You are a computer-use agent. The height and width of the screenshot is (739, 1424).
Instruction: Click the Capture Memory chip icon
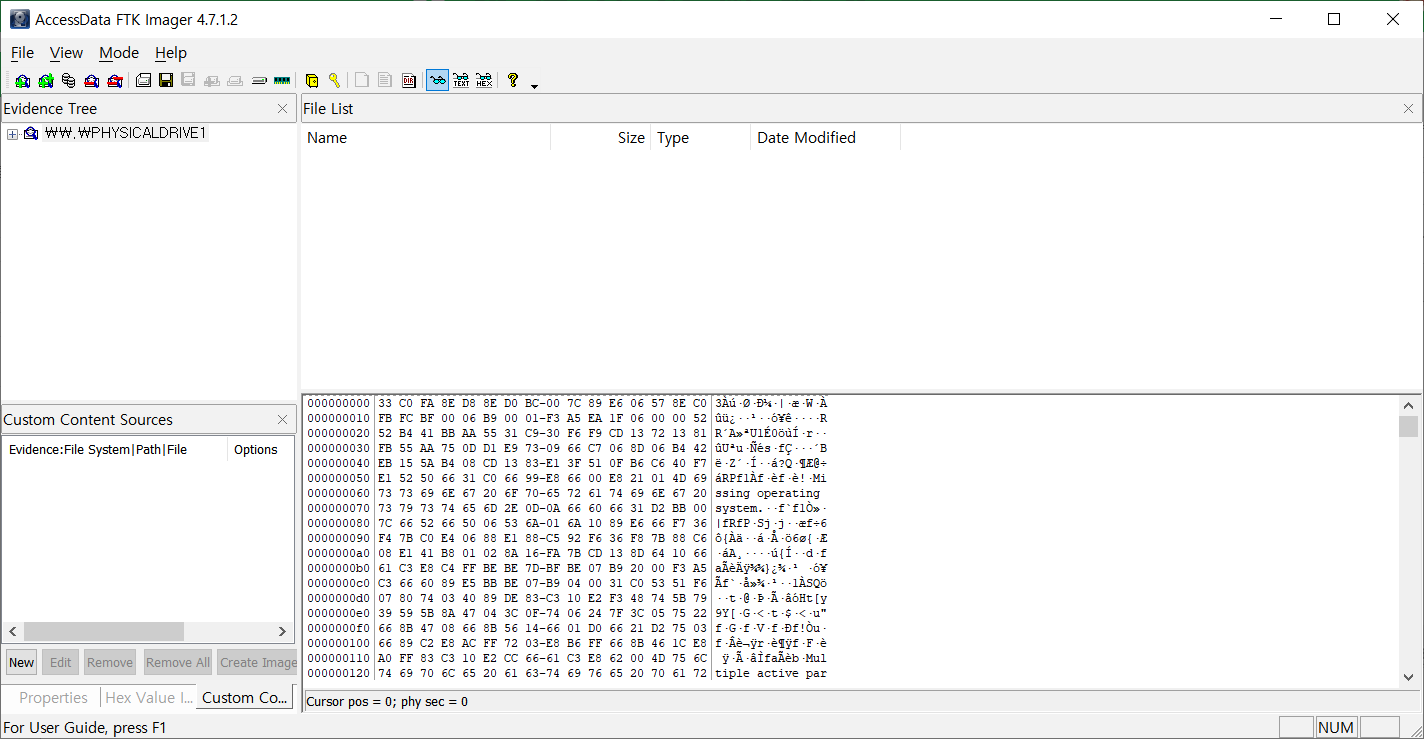pyautogui.click(x=282, y=81)
